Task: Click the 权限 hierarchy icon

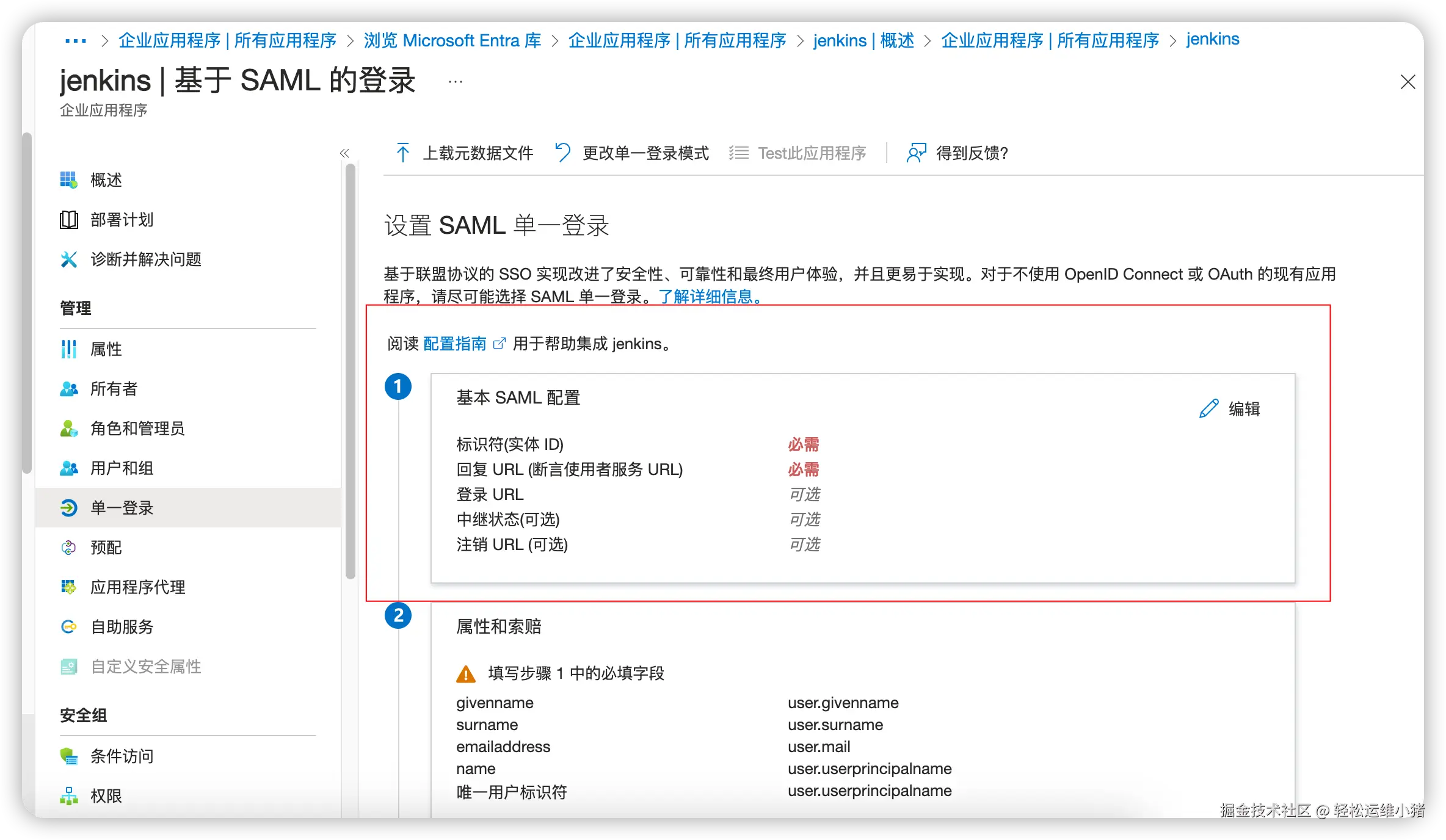Action: pyautogui.click(x=68, y=795)
